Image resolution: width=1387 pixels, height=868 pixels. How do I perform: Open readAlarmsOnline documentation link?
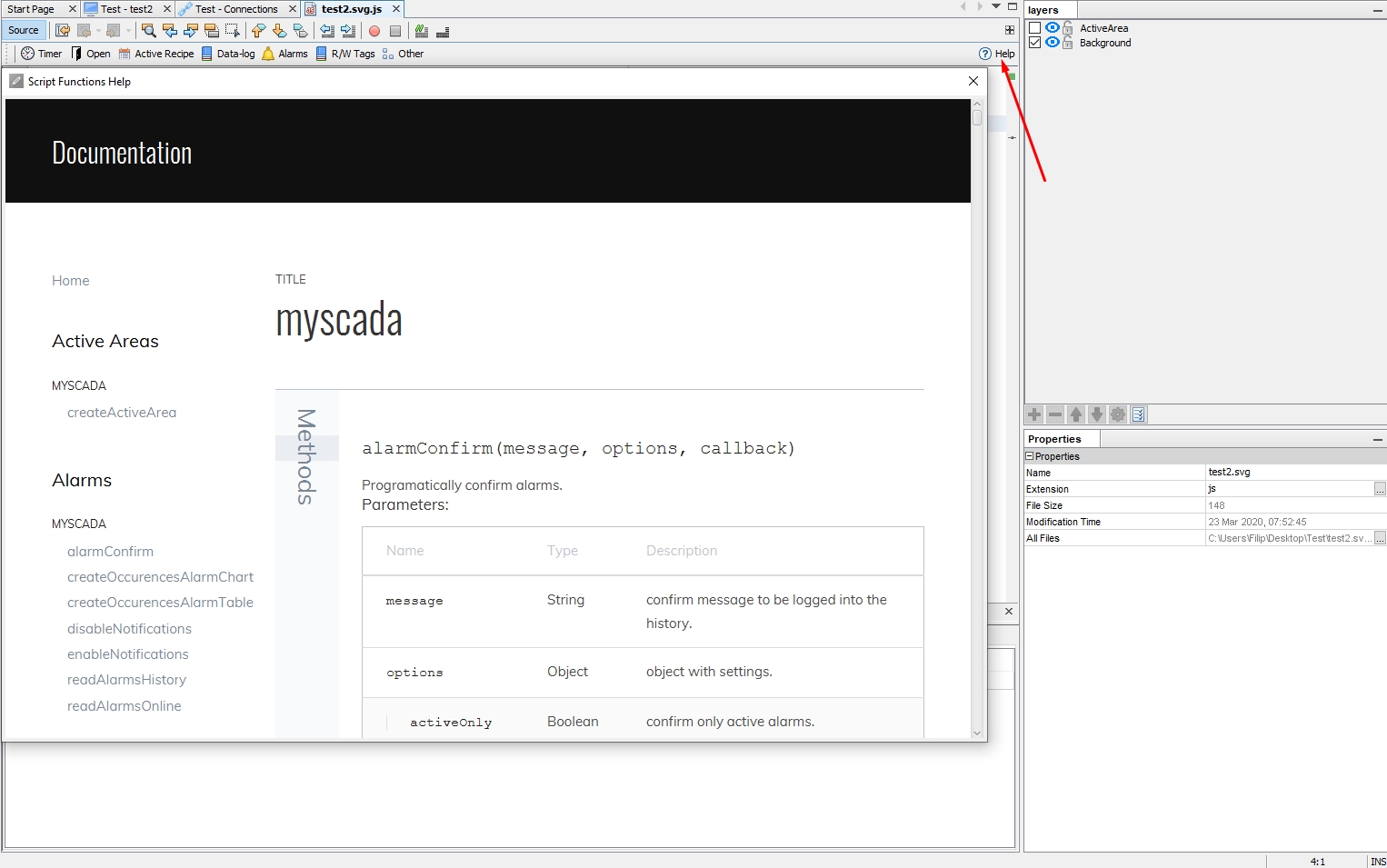coord(125,706)
